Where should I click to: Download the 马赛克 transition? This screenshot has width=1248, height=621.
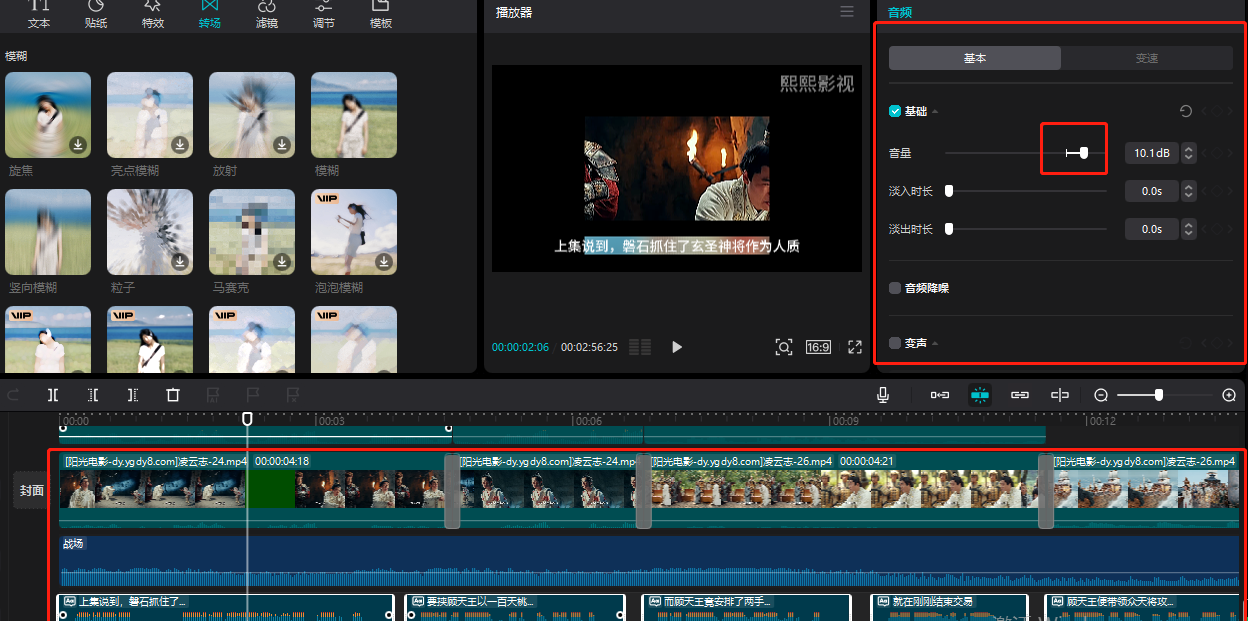[282, 262]
